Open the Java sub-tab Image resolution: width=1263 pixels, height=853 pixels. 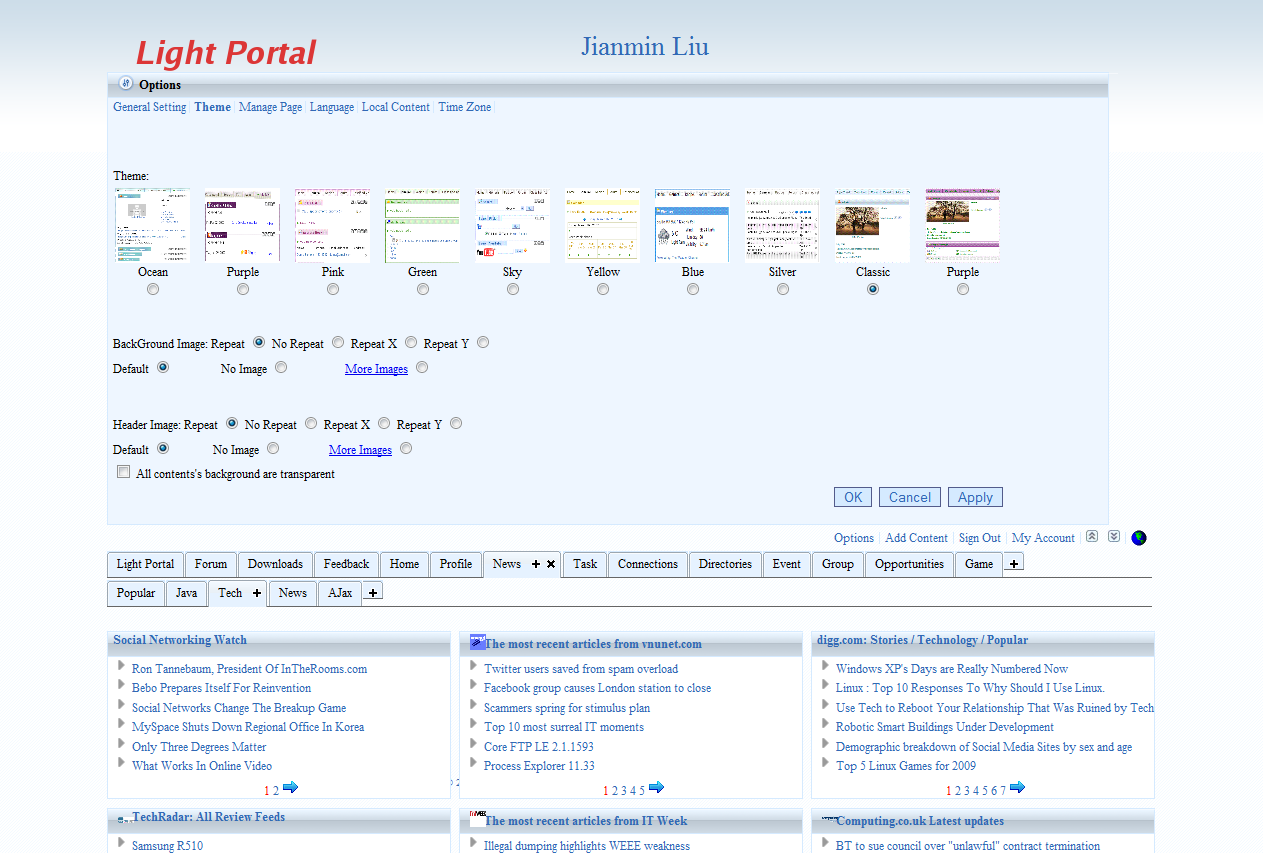coord(187,593)
